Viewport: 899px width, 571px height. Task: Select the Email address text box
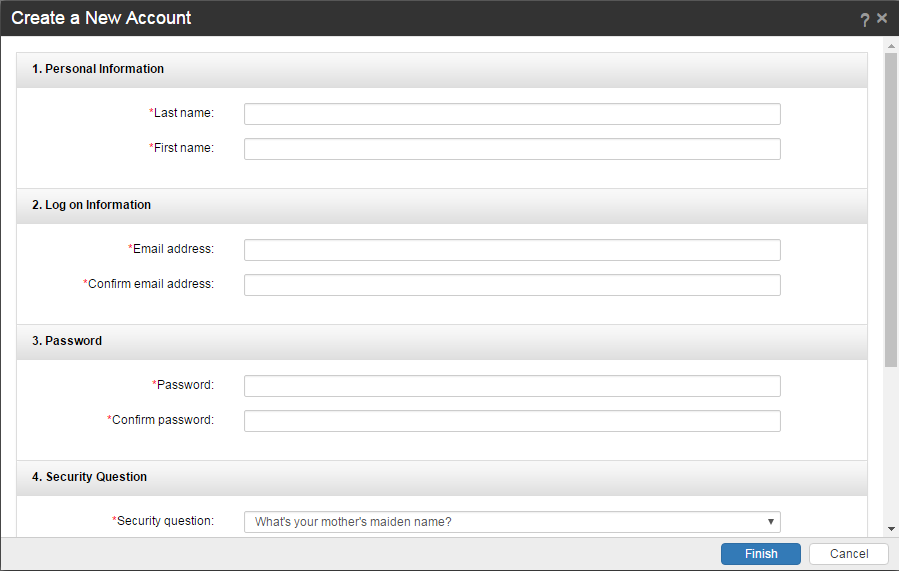(x=512, y=250)
